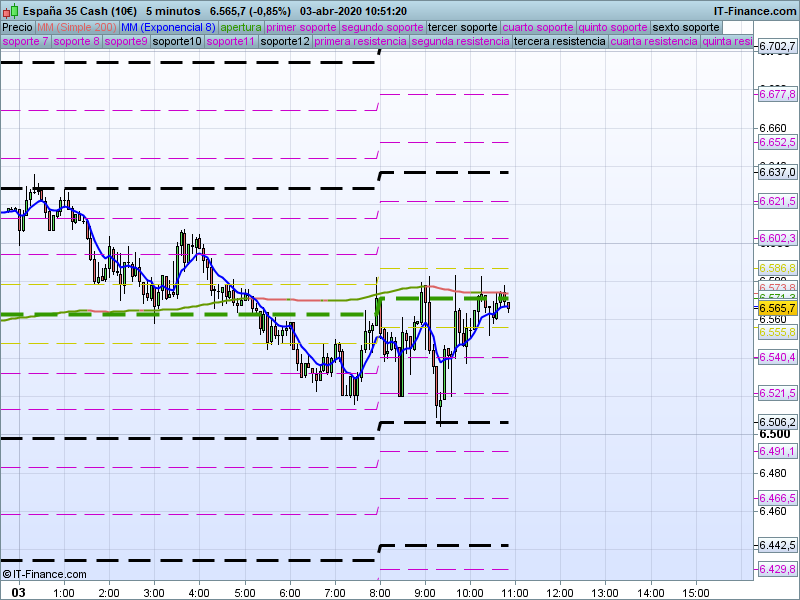Select the Precio legend tab
The width and height of the screenshot is (800, 600).
click(17, 27)
